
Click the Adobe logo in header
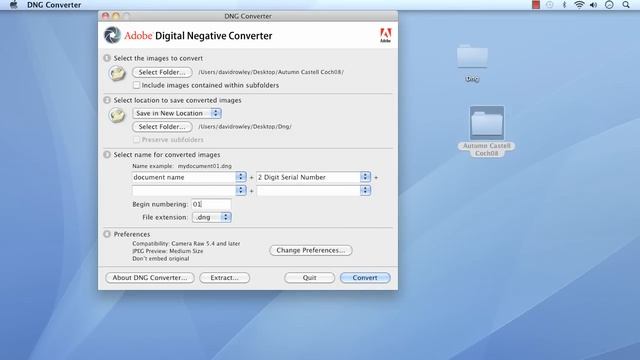(385, 35)
